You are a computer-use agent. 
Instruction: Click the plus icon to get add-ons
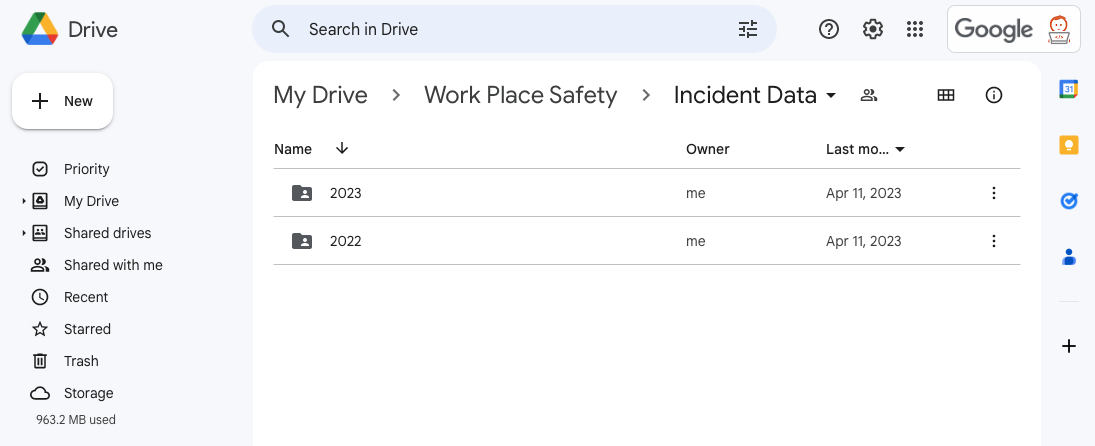pyautogui.click(x=1069, y=346)
